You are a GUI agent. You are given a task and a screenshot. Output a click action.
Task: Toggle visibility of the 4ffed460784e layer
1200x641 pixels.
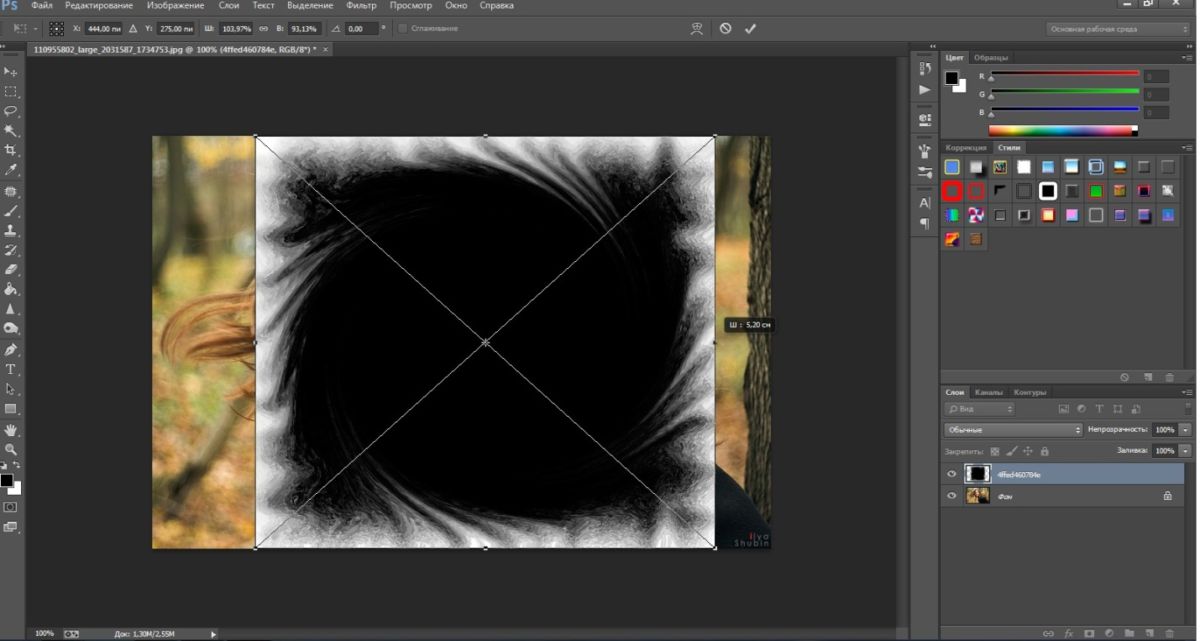(x=952, y=474)
